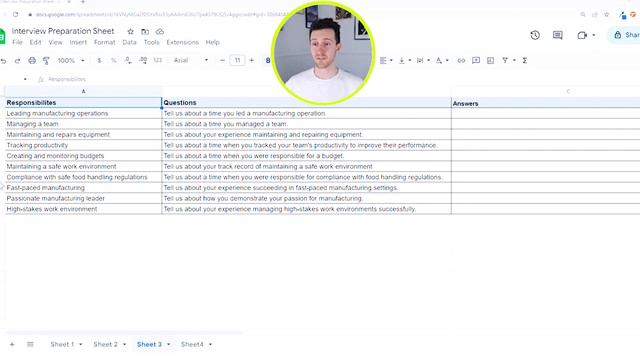
Task: Open the Format menu
Action: [104, 42]
